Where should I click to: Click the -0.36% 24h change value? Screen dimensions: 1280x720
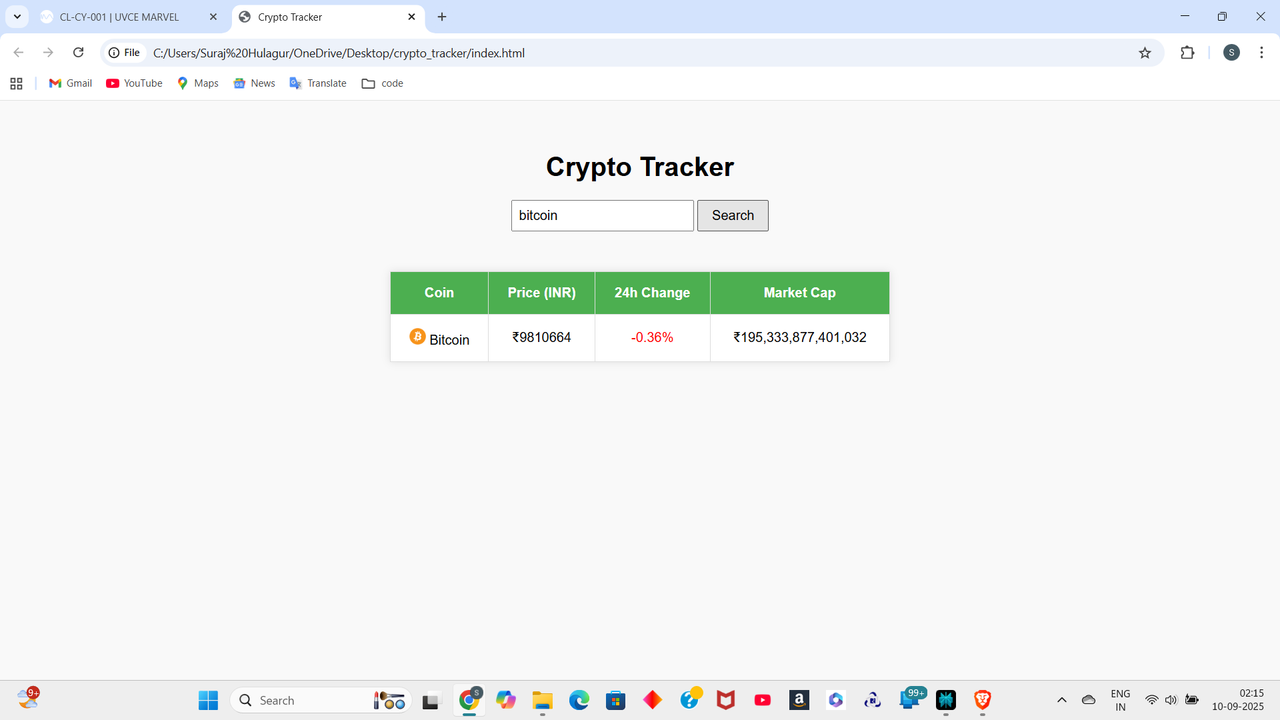[652, 338]
